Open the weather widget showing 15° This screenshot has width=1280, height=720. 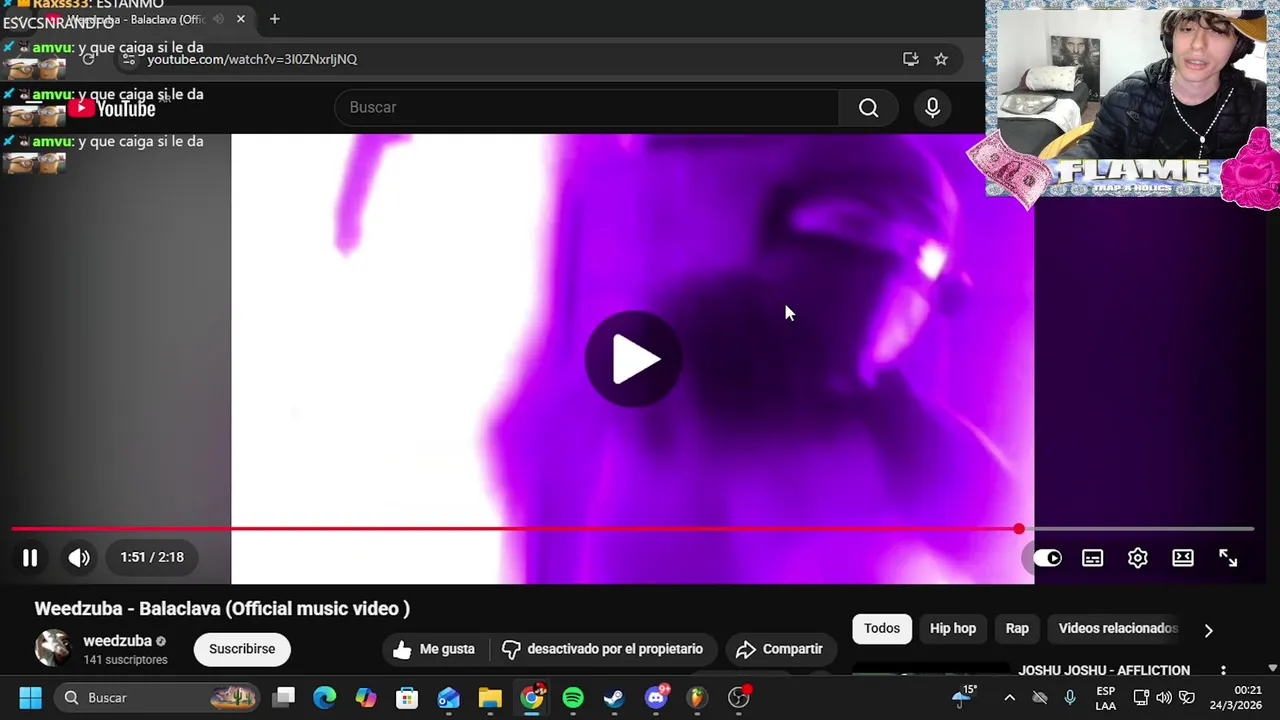click(x=966, y=697)
